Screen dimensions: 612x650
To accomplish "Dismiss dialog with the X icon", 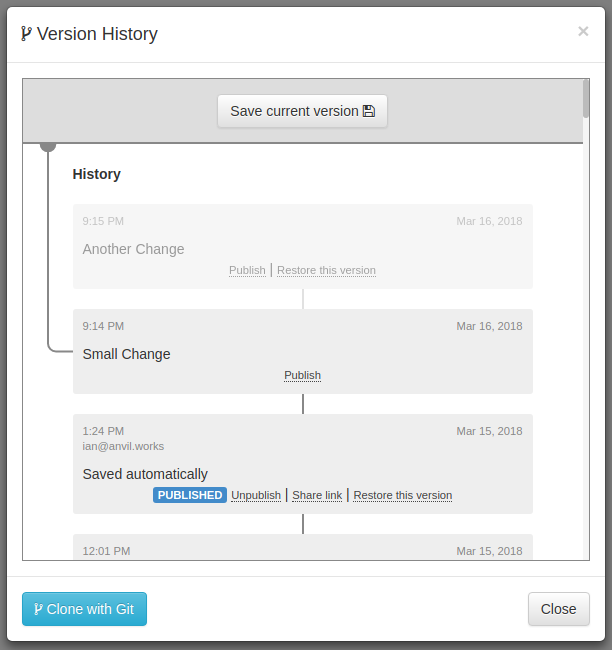I will (583, 32).
